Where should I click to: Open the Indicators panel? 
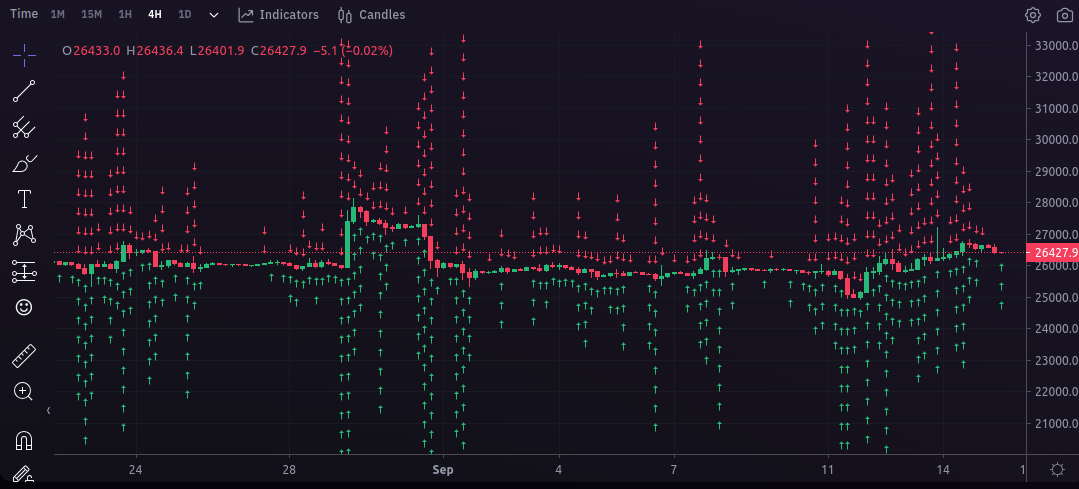[x=279, y=14]
